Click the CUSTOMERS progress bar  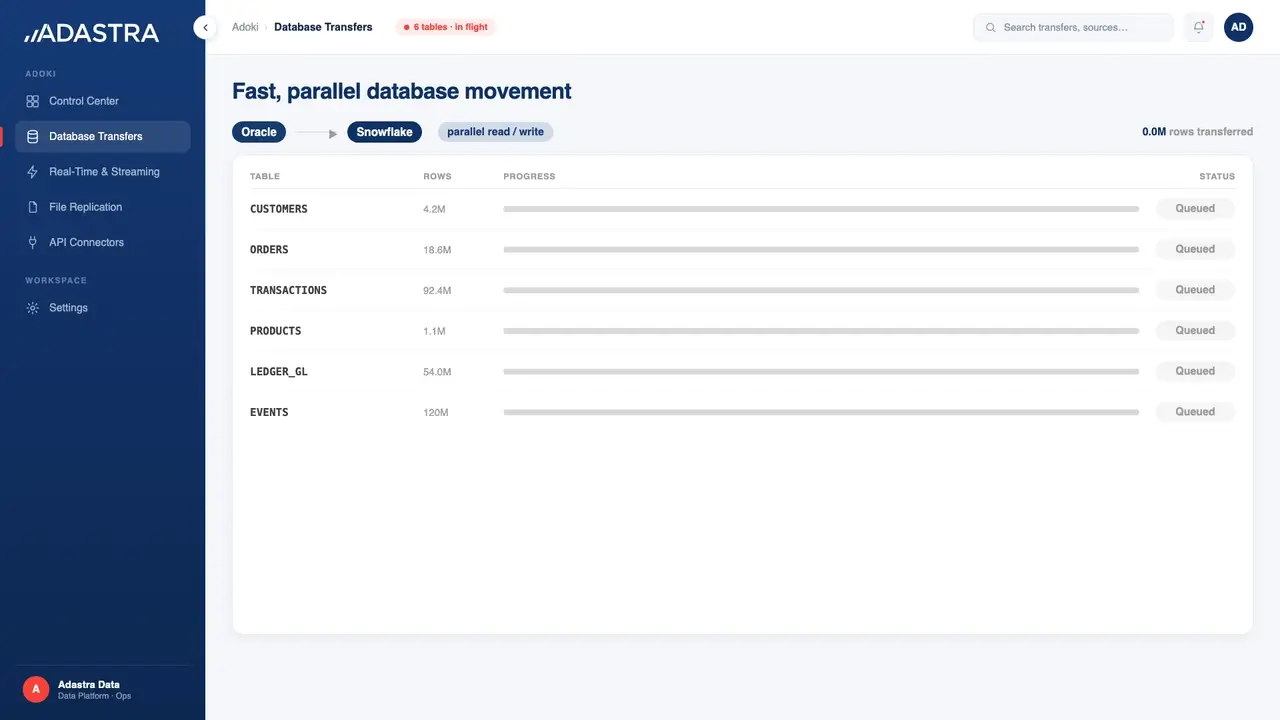point(821,209)
